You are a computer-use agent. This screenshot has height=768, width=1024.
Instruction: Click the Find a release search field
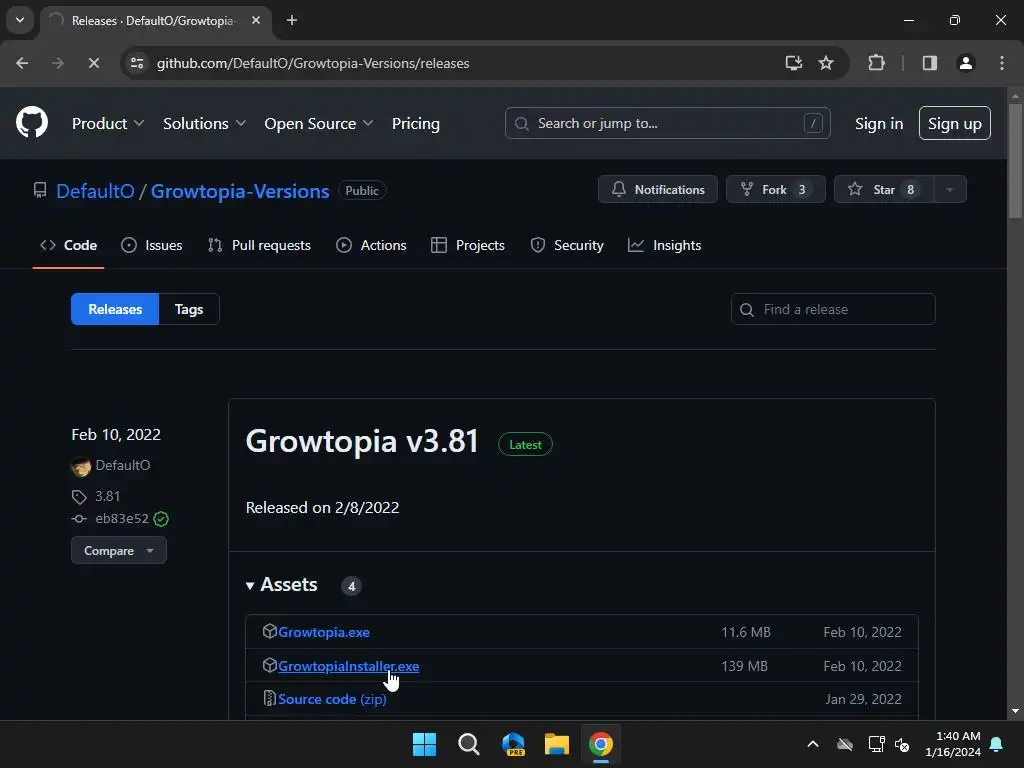(x=833, y=310)
